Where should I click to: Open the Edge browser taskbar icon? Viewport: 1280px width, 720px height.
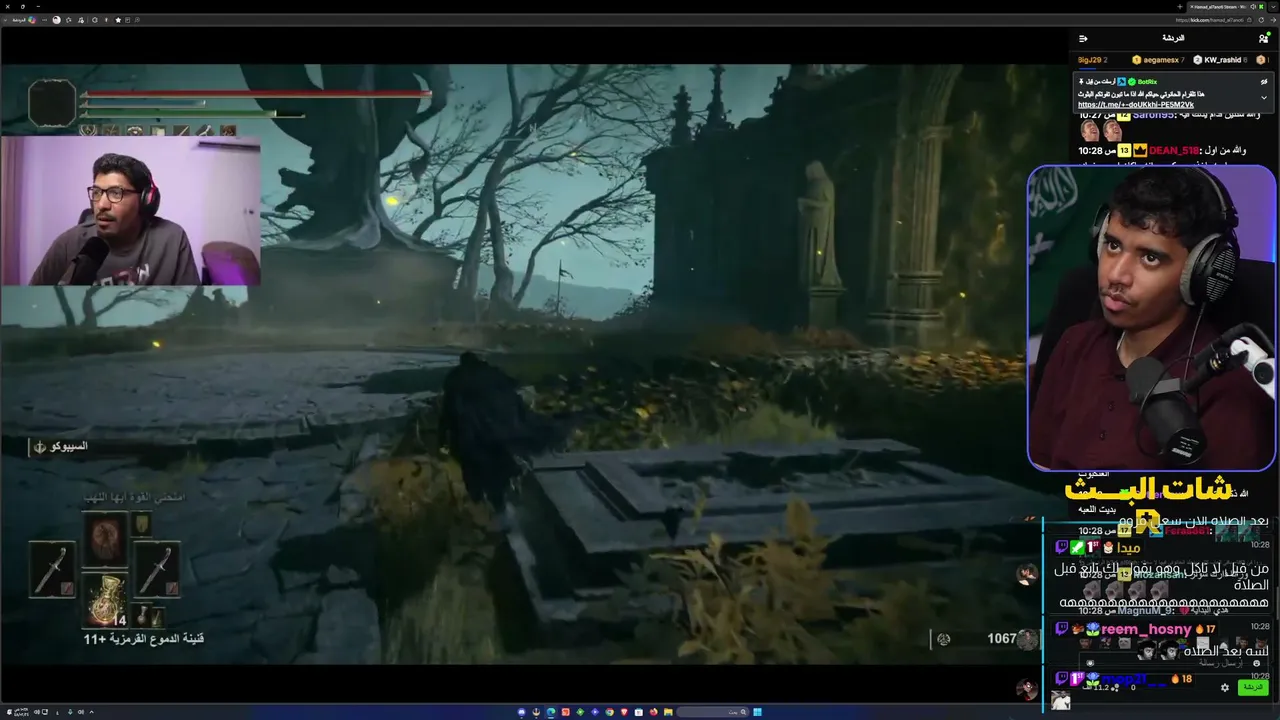pos(550,712)
